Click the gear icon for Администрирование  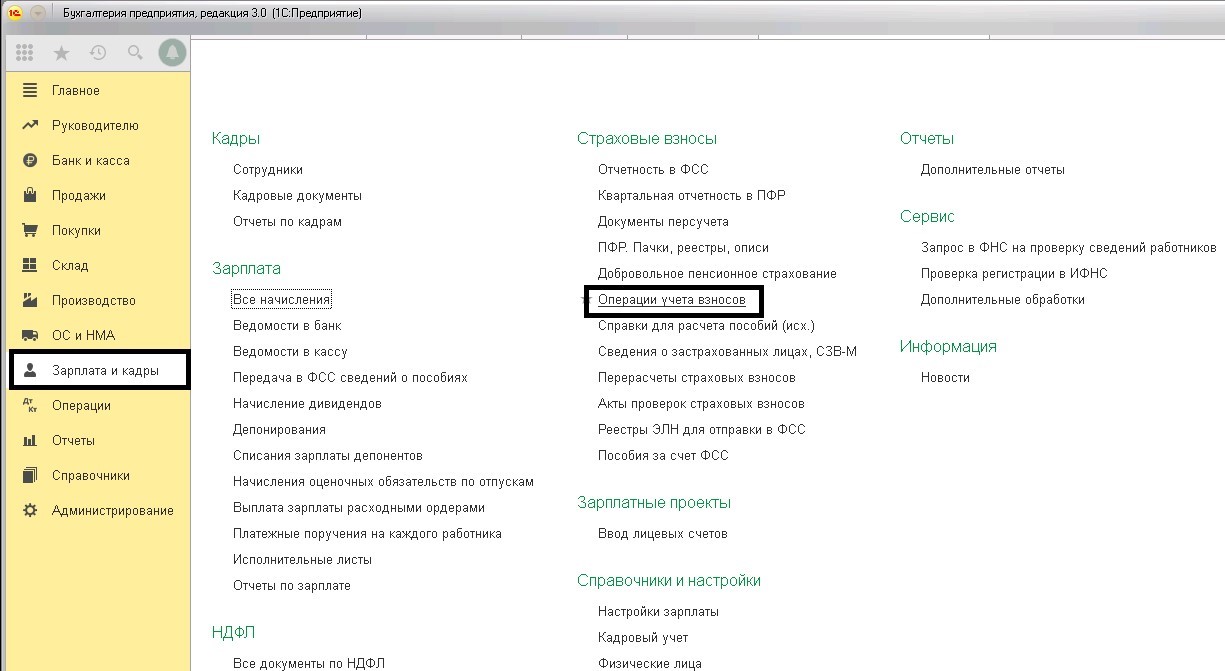(x=30, y=511)
